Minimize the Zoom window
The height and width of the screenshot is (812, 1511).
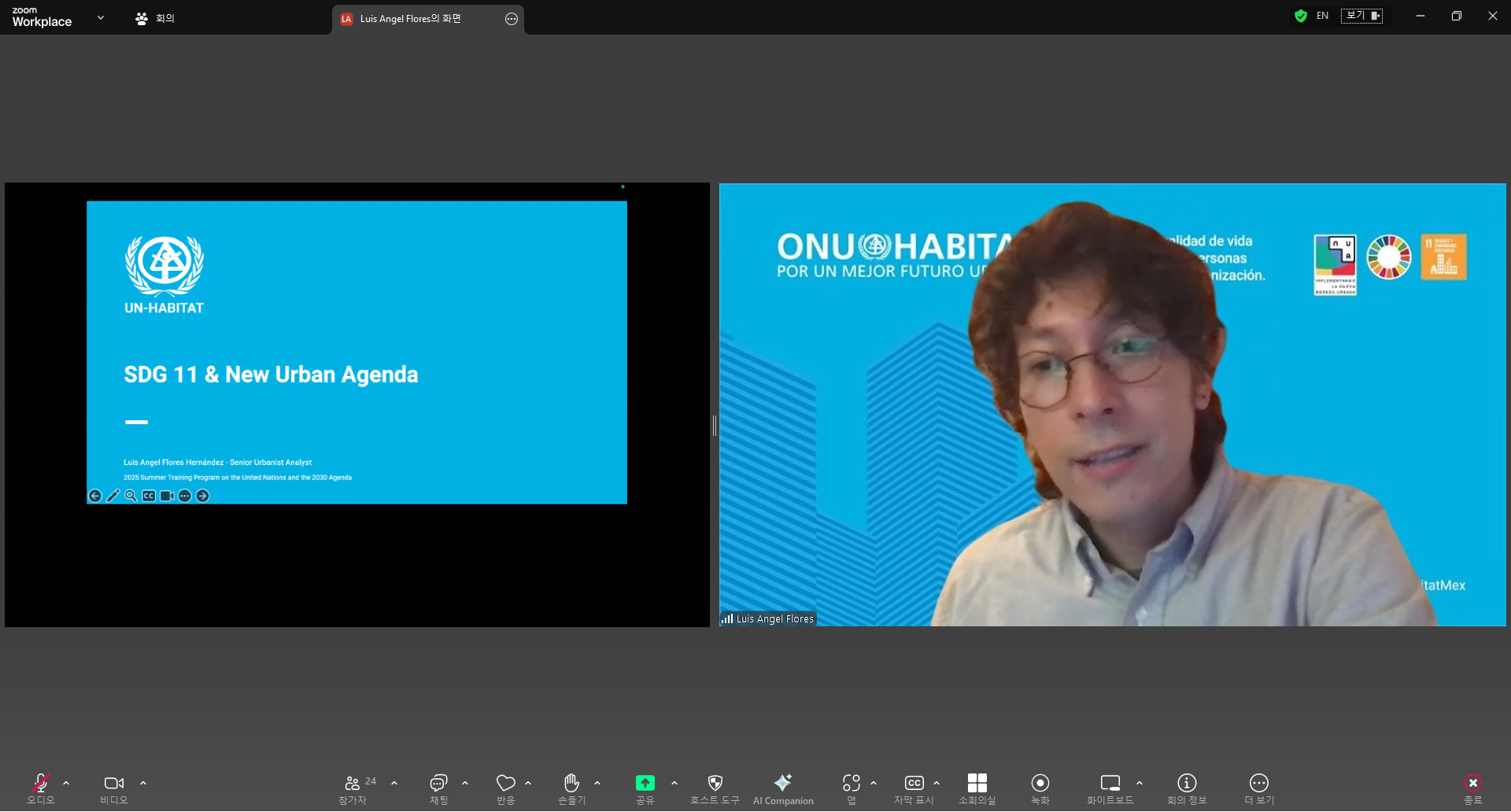click(1420, 16)
